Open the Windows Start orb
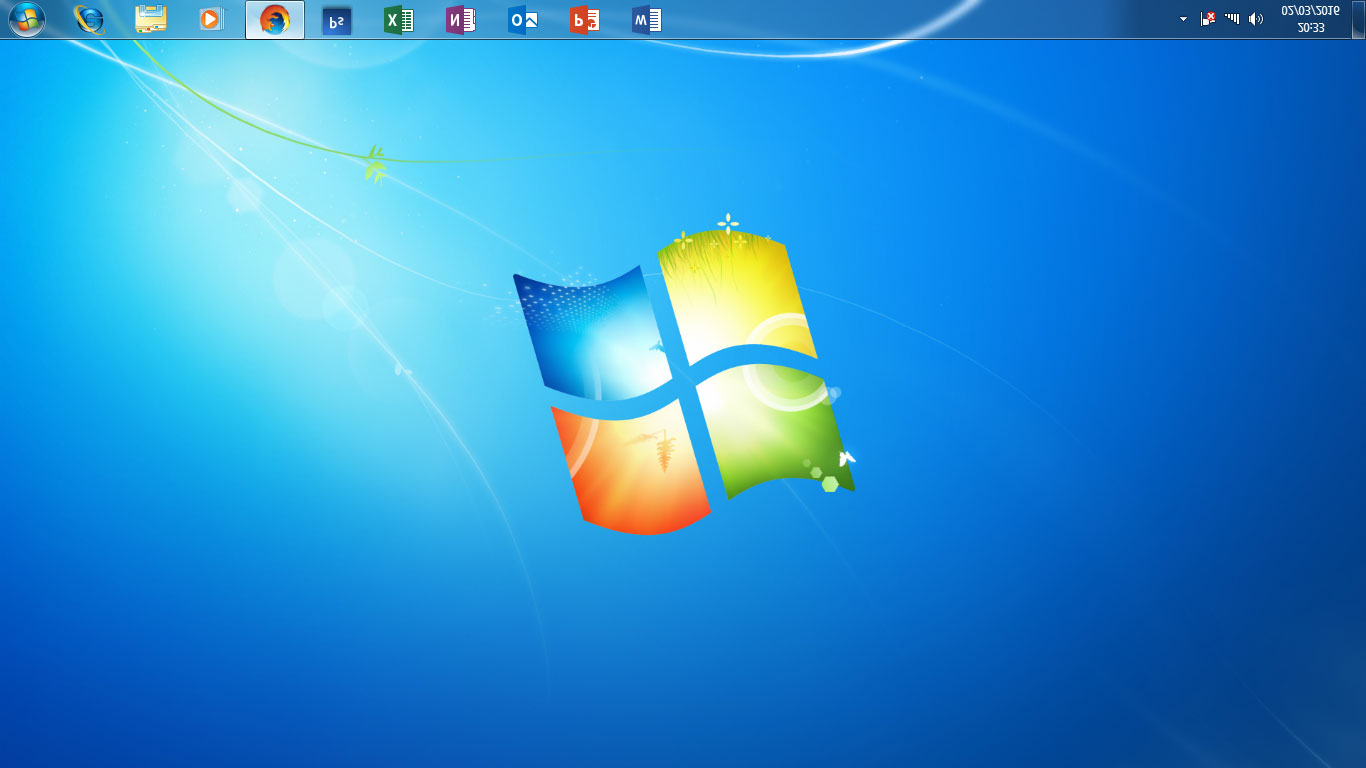This screenshot has height=768, width=1366. pyautogui.click(x=27, y=19)
